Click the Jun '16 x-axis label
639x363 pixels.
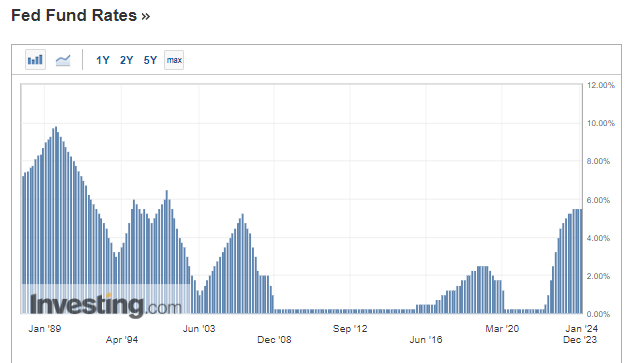coord(426,339)
